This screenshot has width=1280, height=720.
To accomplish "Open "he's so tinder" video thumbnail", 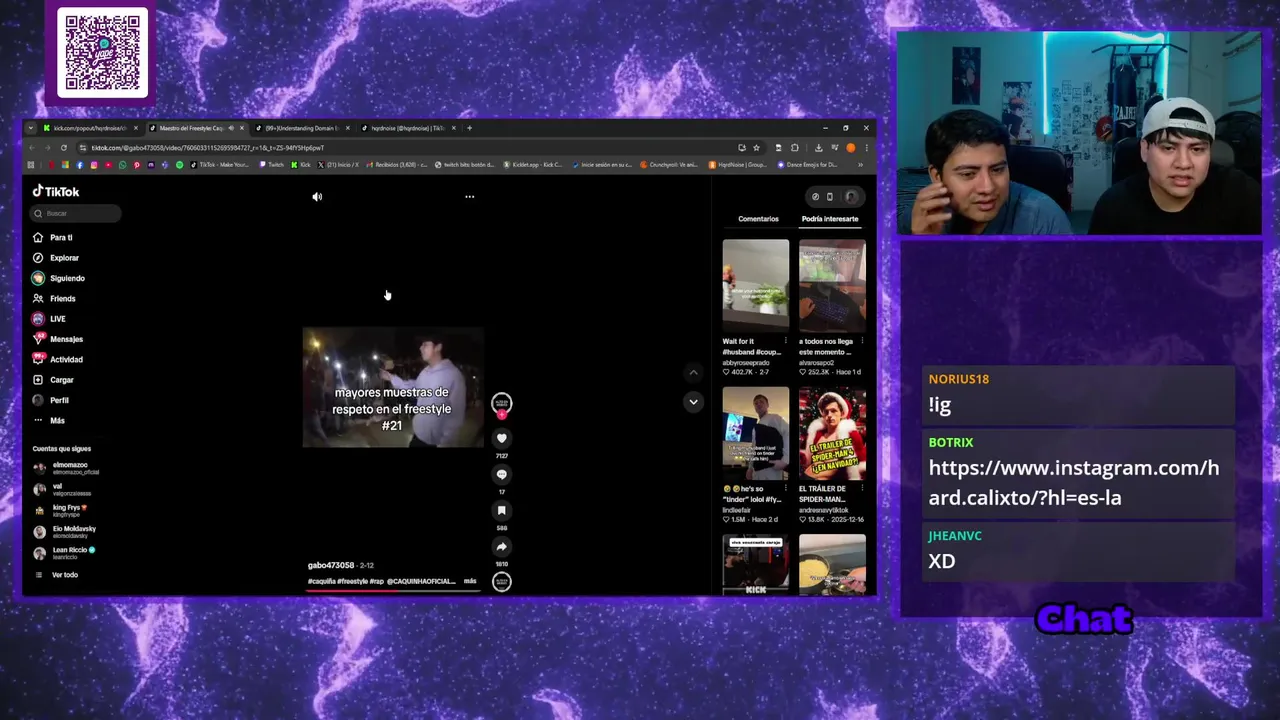I will 755,433.
